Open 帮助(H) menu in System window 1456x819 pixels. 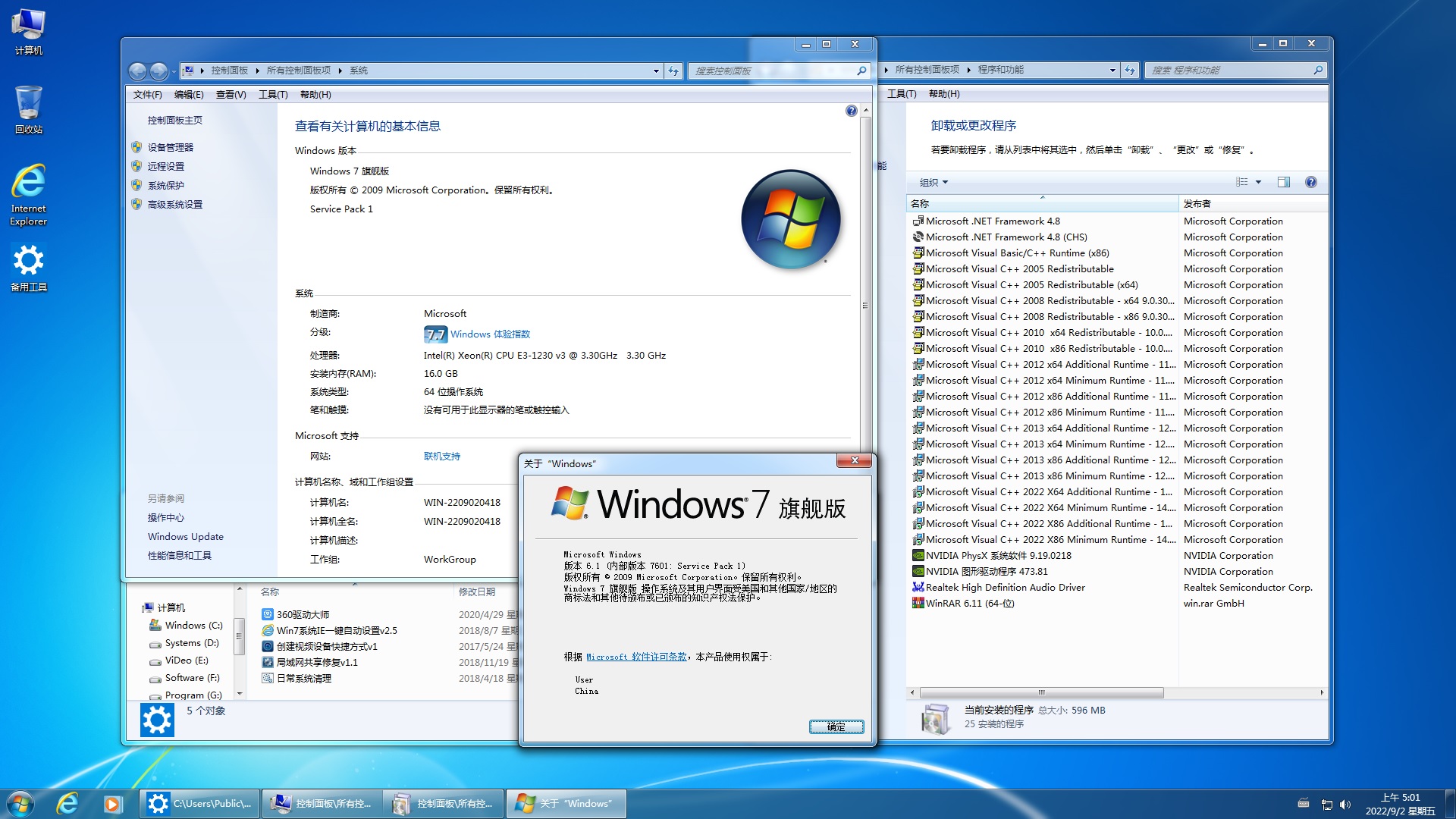point(315,95)
